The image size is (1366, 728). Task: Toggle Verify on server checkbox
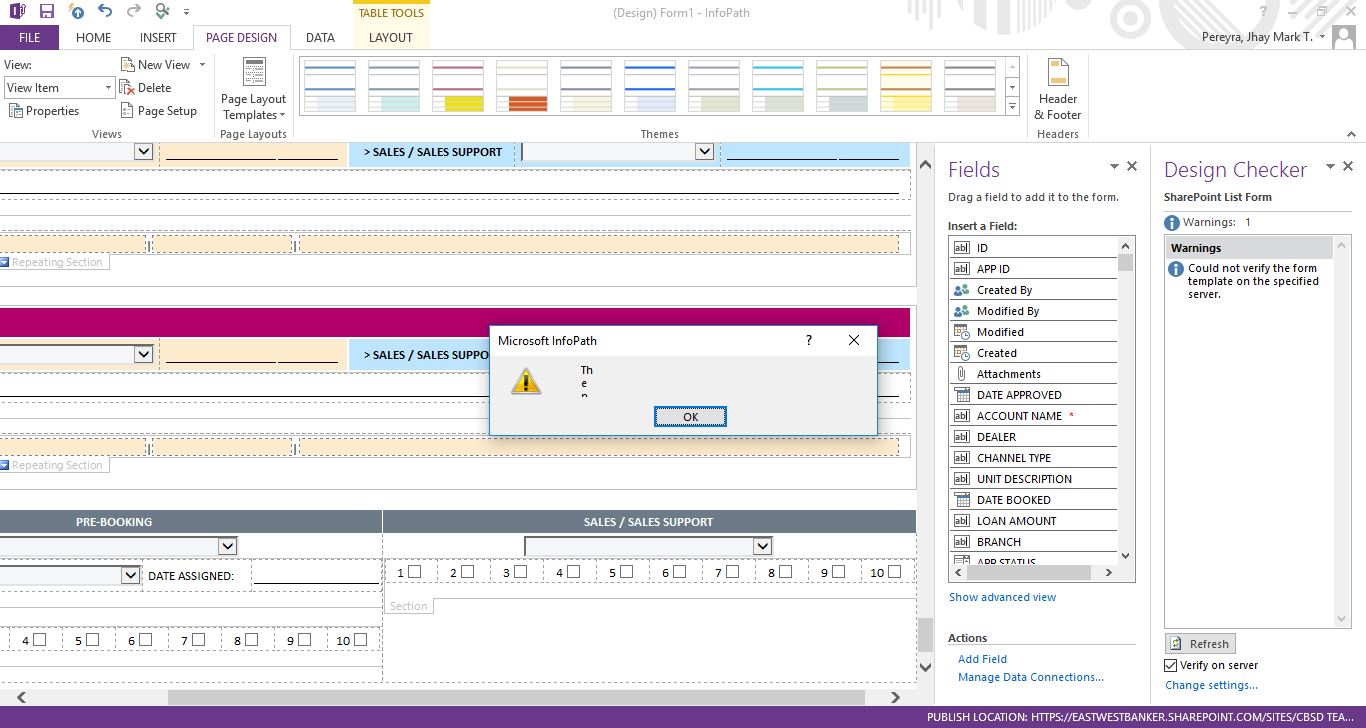tap(1171, 665)
